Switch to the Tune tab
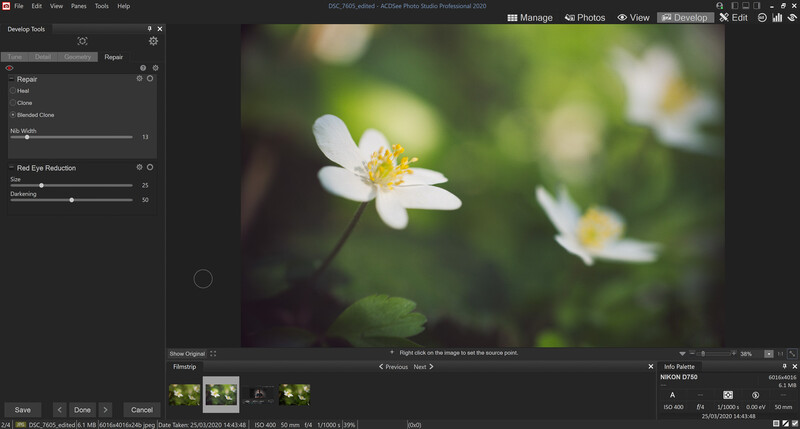800x429 pixels. click(15, 57)
